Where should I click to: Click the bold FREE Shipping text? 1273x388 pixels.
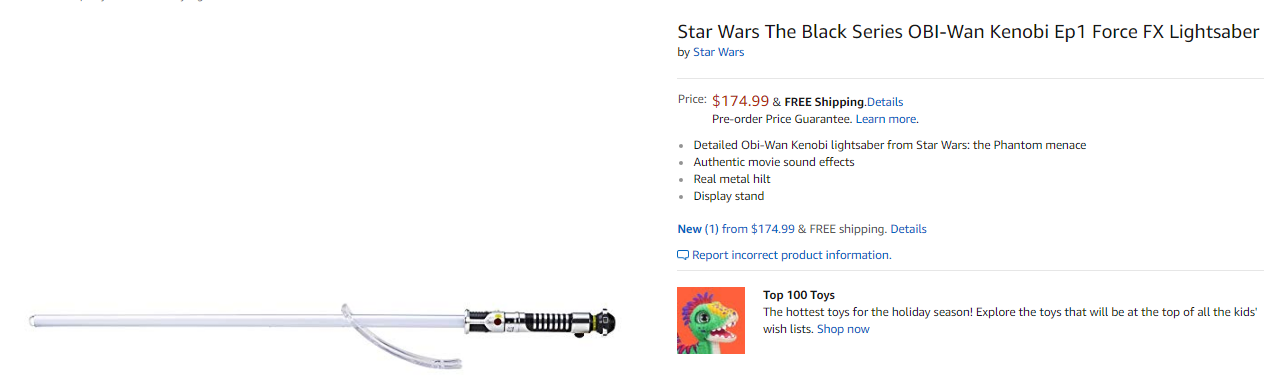tap(824, 102)
